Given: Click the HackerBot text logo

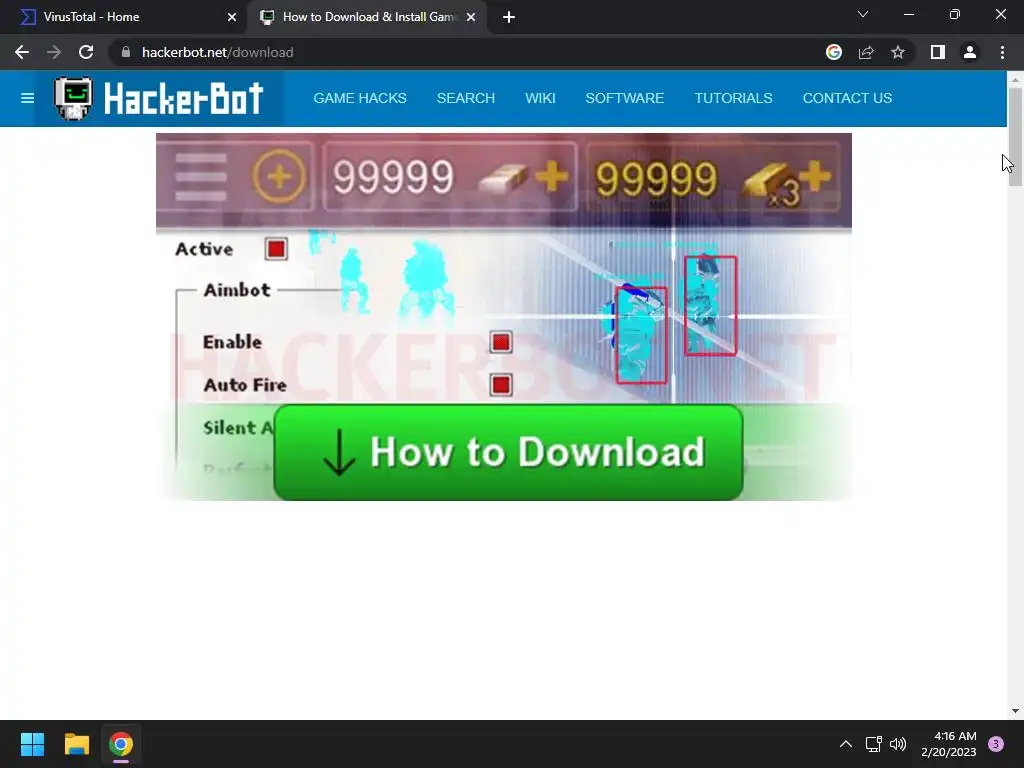Looking at the screenshot, I should click(184, 99).
